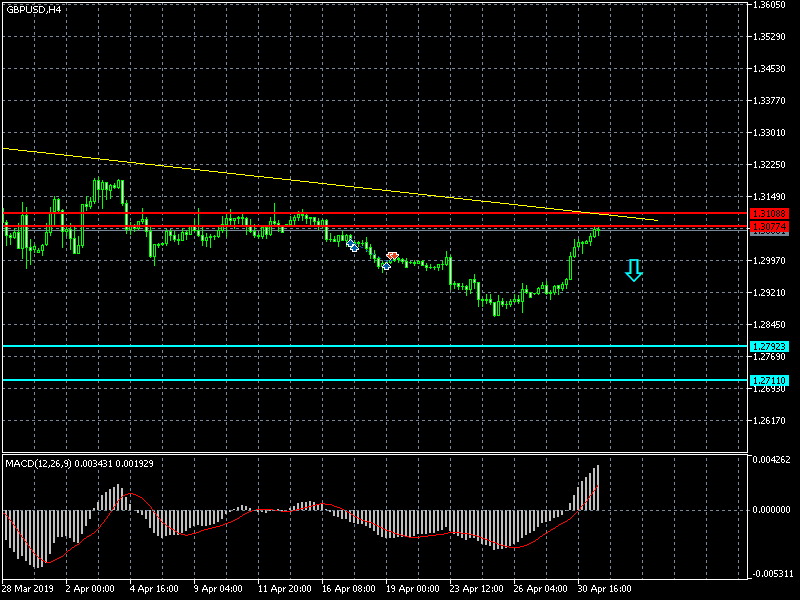
Task: Click the cyan down arrow on chart
Action: point(633,270)
